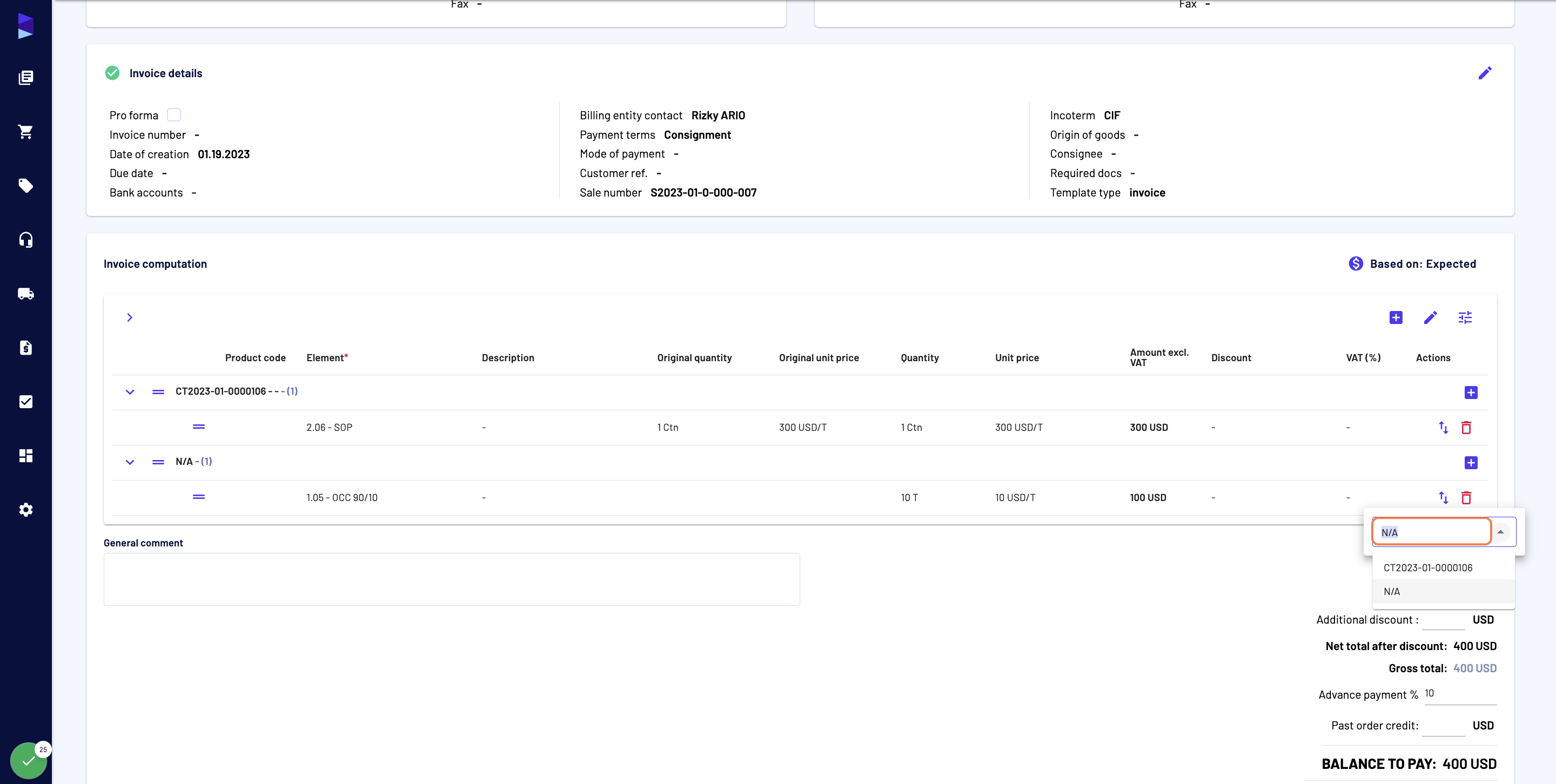Open the headset support sidebar icon

point(25,240)
